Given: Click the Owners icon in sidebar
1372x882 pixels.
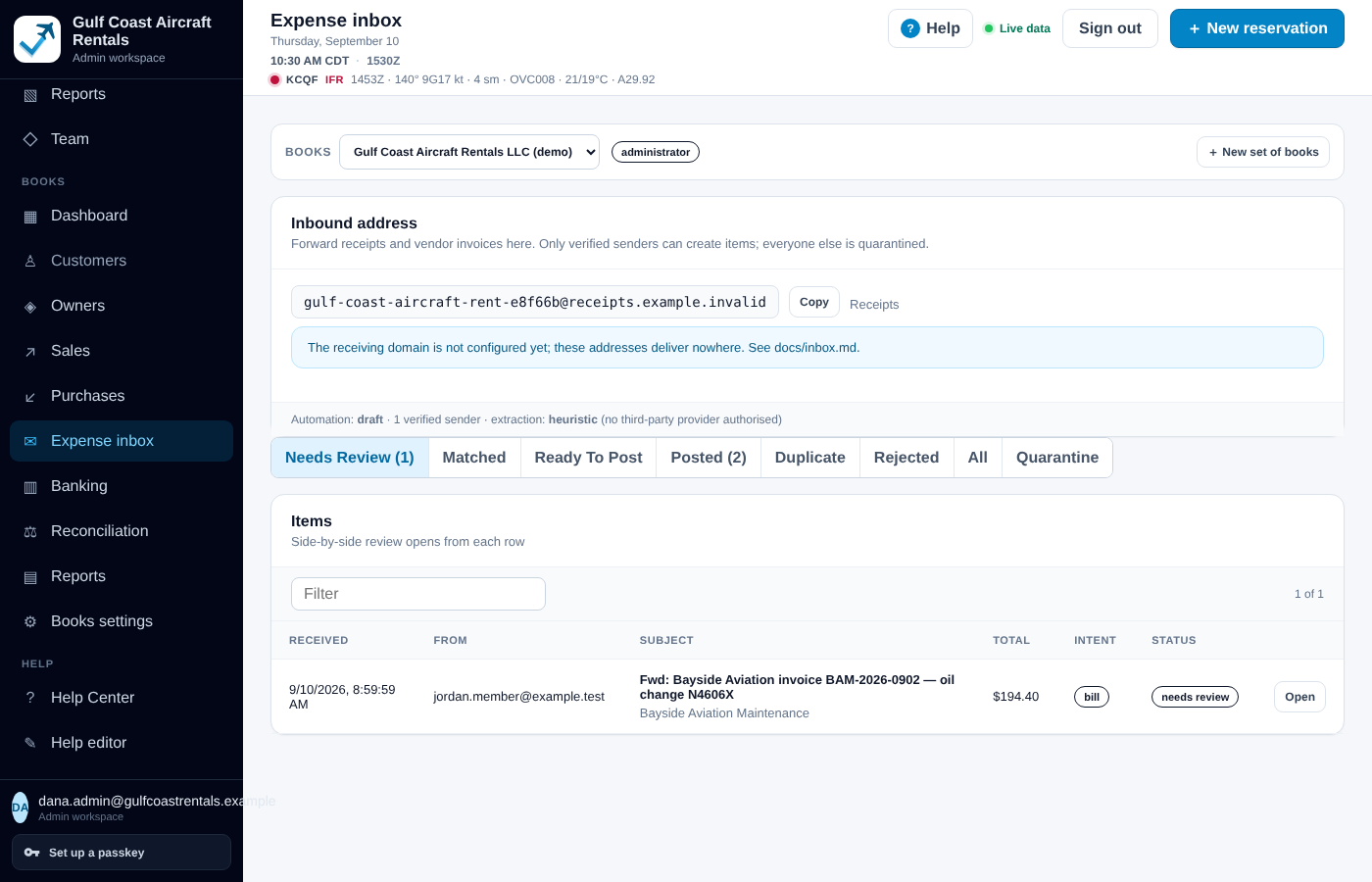Looking at the screenshot, I should coord(30,307).
